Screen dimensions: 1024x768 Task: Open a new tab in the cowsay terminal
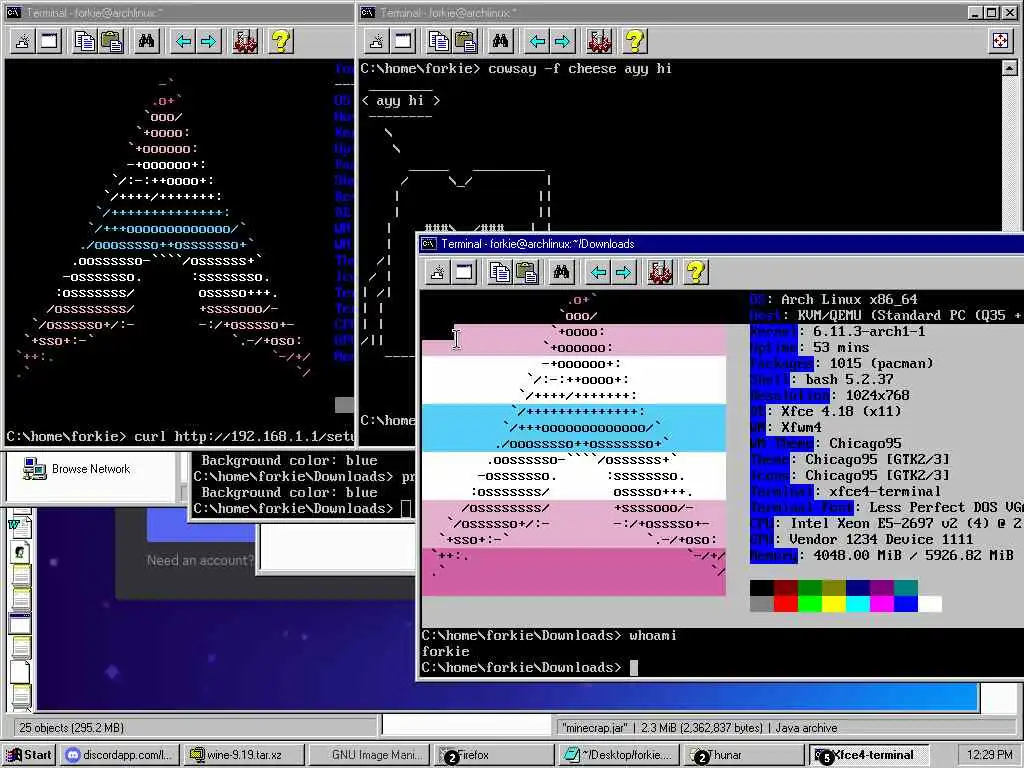377,41
